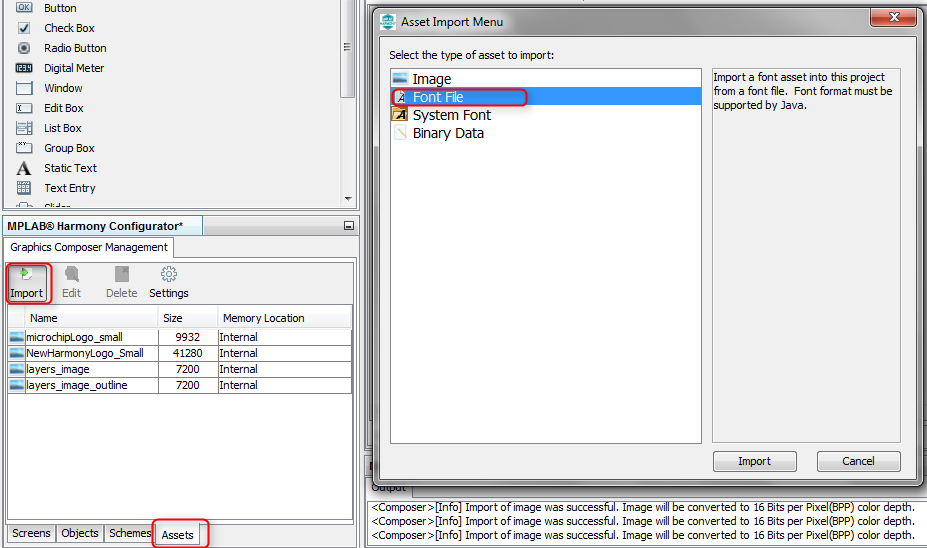
Task: Select System Font asset type
Action: point(451,115)
